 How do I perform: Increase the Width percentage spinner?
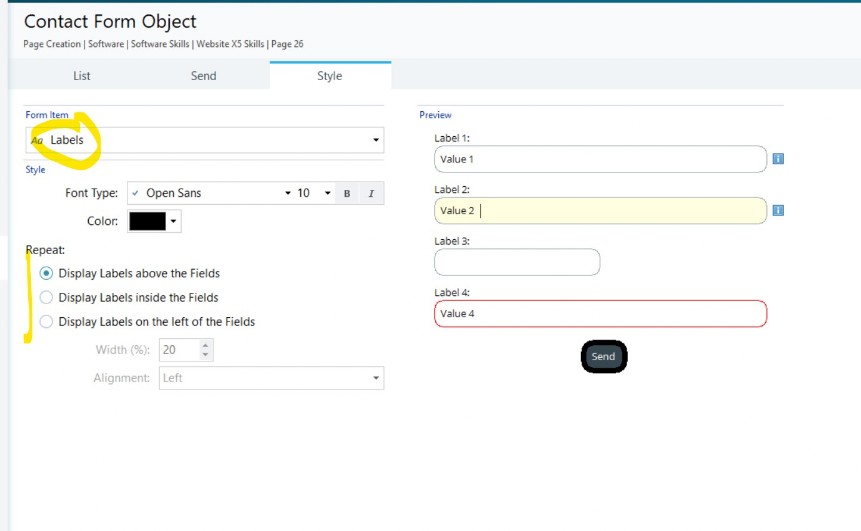[205, 345]
